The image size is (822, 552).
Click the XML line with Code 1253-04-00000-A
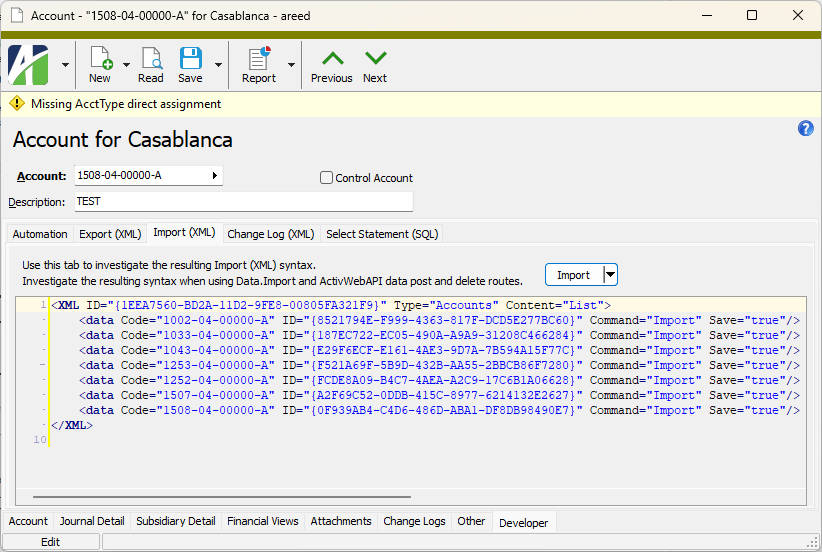click(x=439, y=365)
